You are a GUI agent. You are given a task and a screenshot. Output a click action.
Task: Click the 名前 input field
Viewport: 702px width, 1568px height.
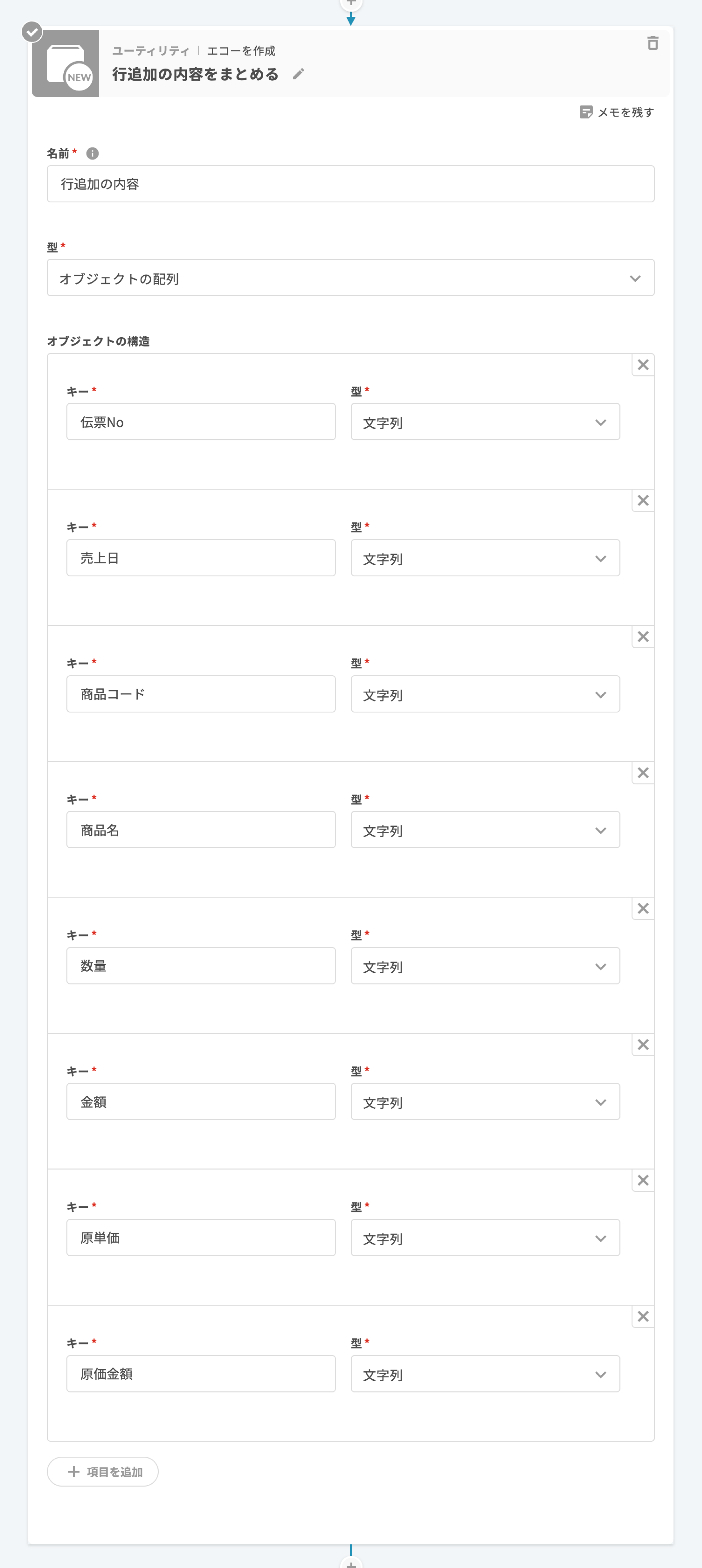[350, 184]
